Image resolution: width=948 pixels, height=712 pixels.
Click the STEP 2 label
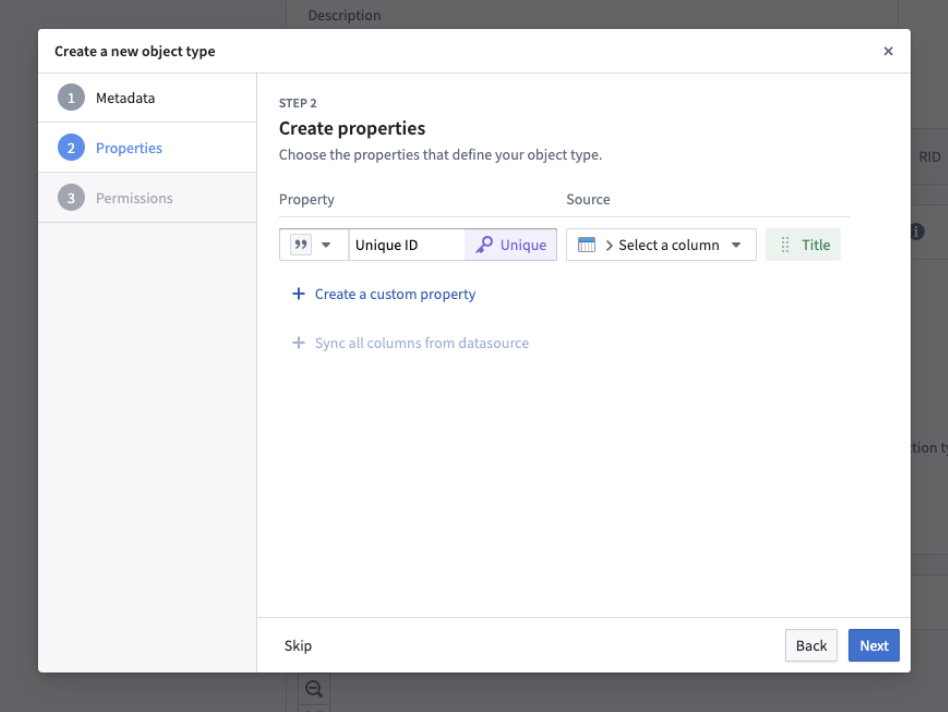(x=297, y=103)
